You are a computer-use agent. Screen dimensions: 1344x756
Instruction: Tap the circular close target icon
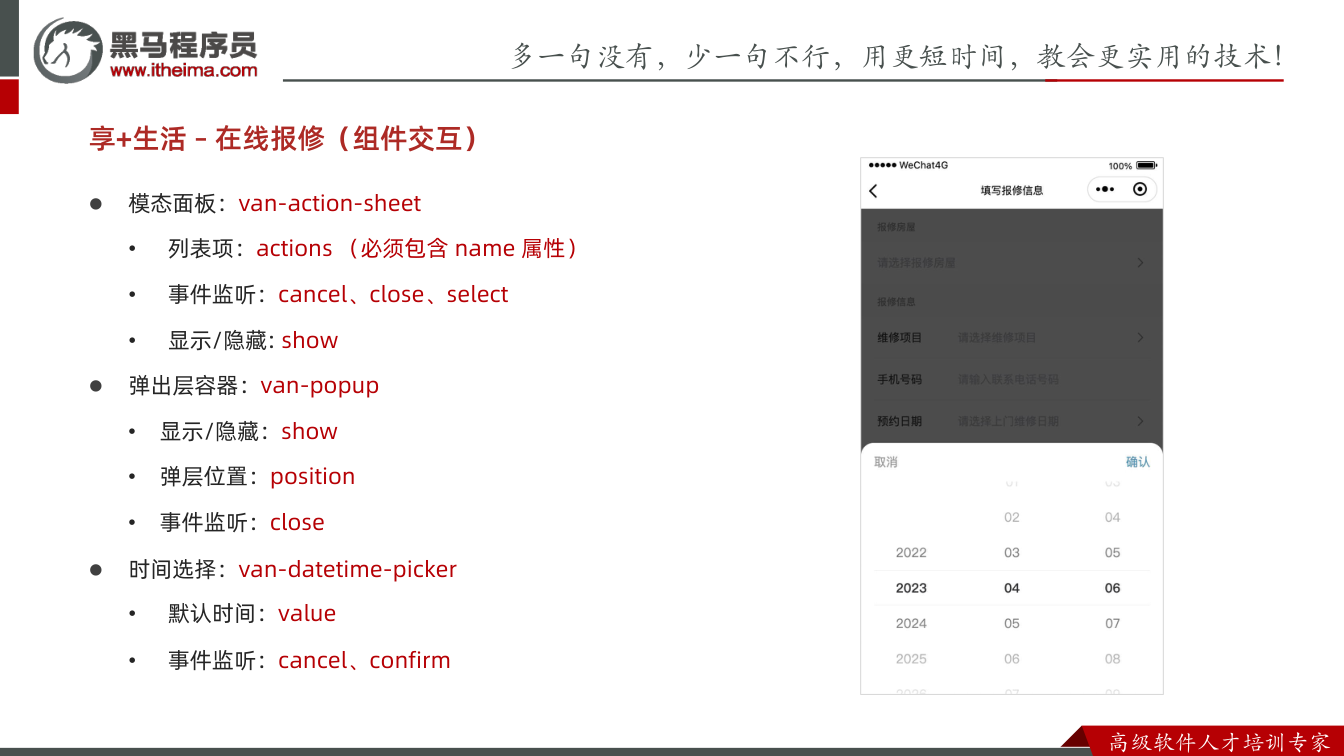pyautogui.click(x=1140, y=189)
